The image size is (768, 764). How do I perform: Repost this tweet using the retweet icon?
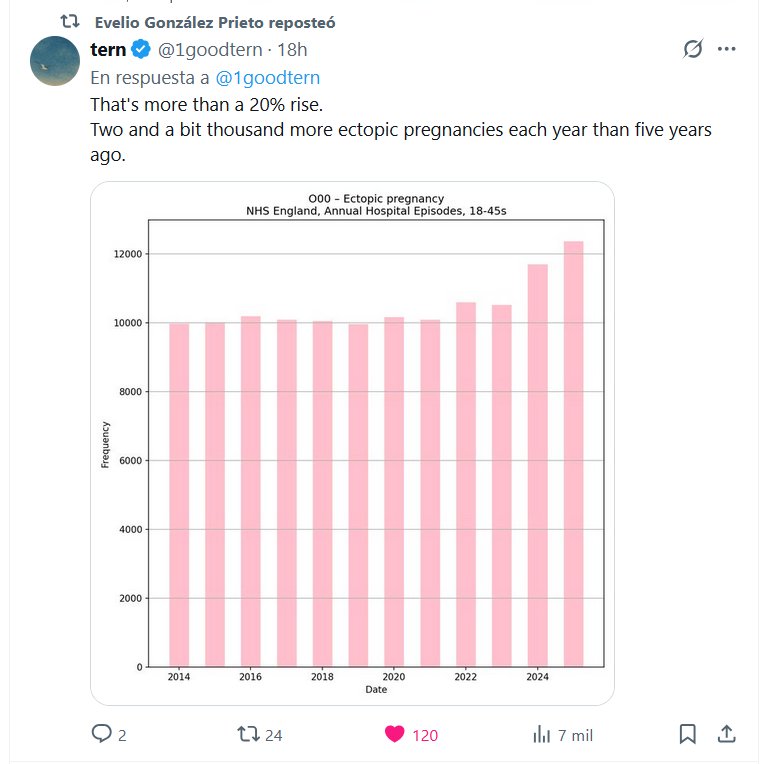coord(247,734)
